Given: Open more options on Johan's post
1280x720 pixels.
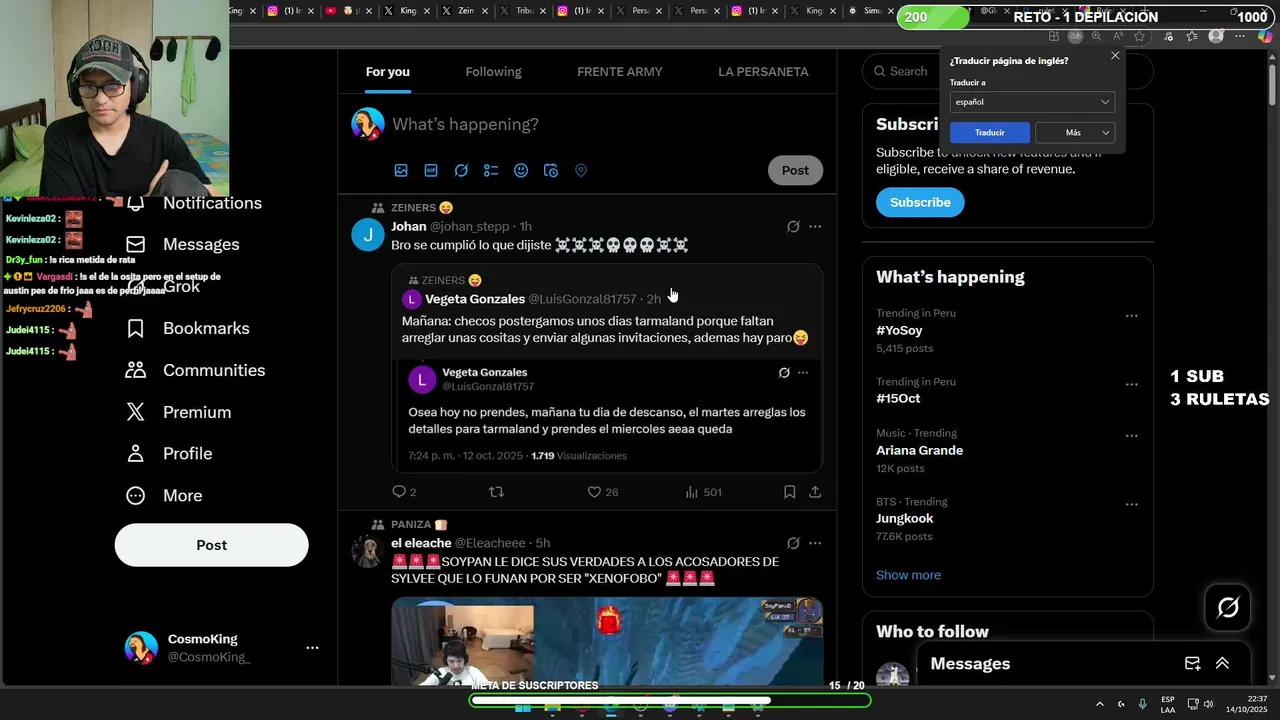Looking at the screenshot, I should pos(815,227).
